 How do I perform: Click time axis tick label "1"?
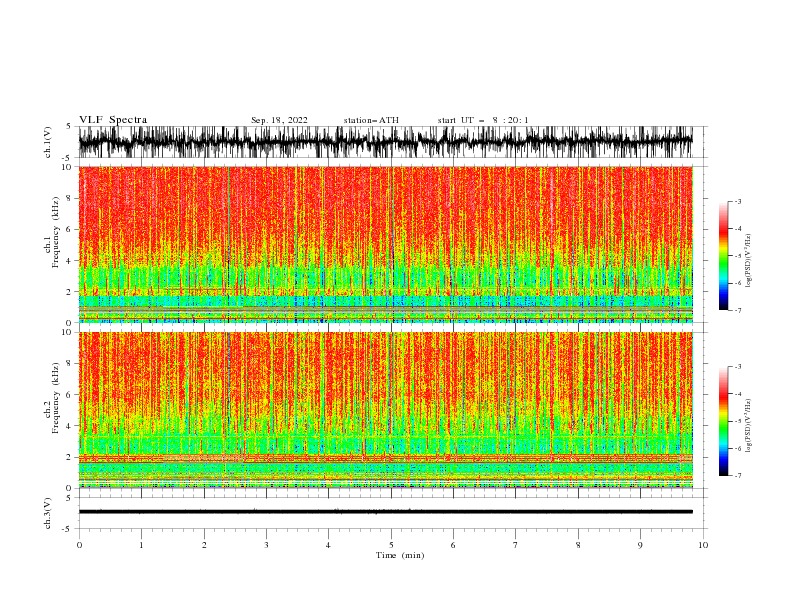tap(141, 545)
